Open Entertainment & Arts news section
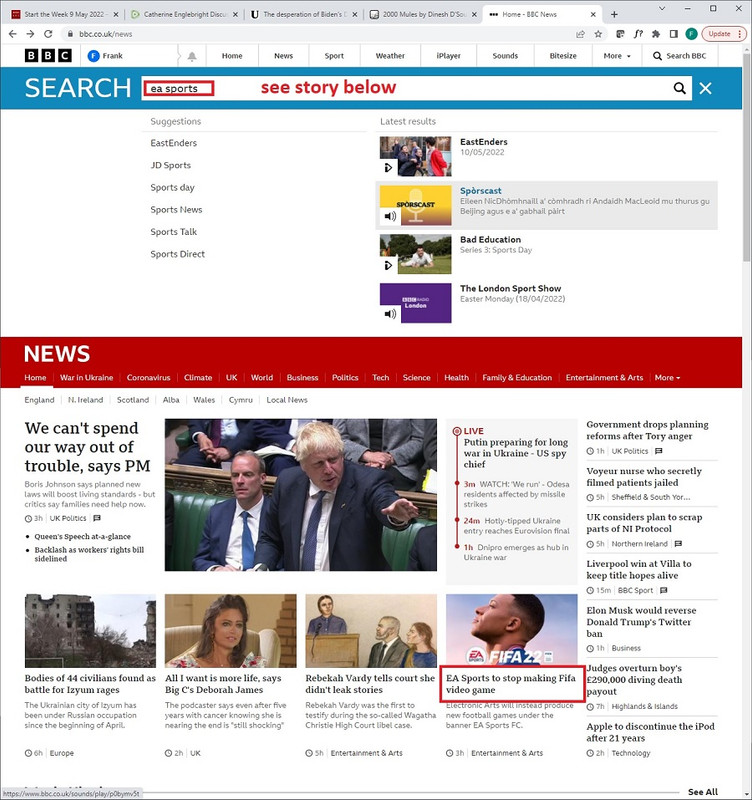The width and height of the screenshot is (752, 800). tap(604, 378)
